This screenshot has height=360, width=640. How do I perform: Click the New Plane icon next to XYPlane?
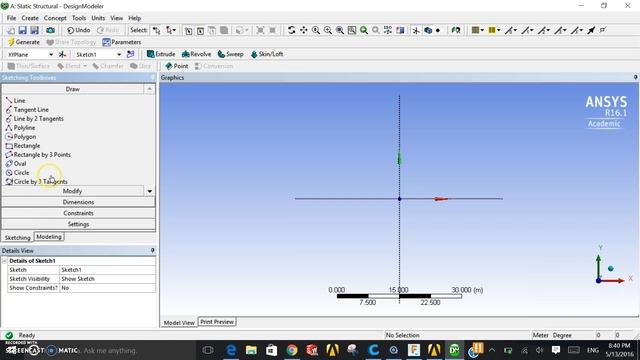point(62,54)
